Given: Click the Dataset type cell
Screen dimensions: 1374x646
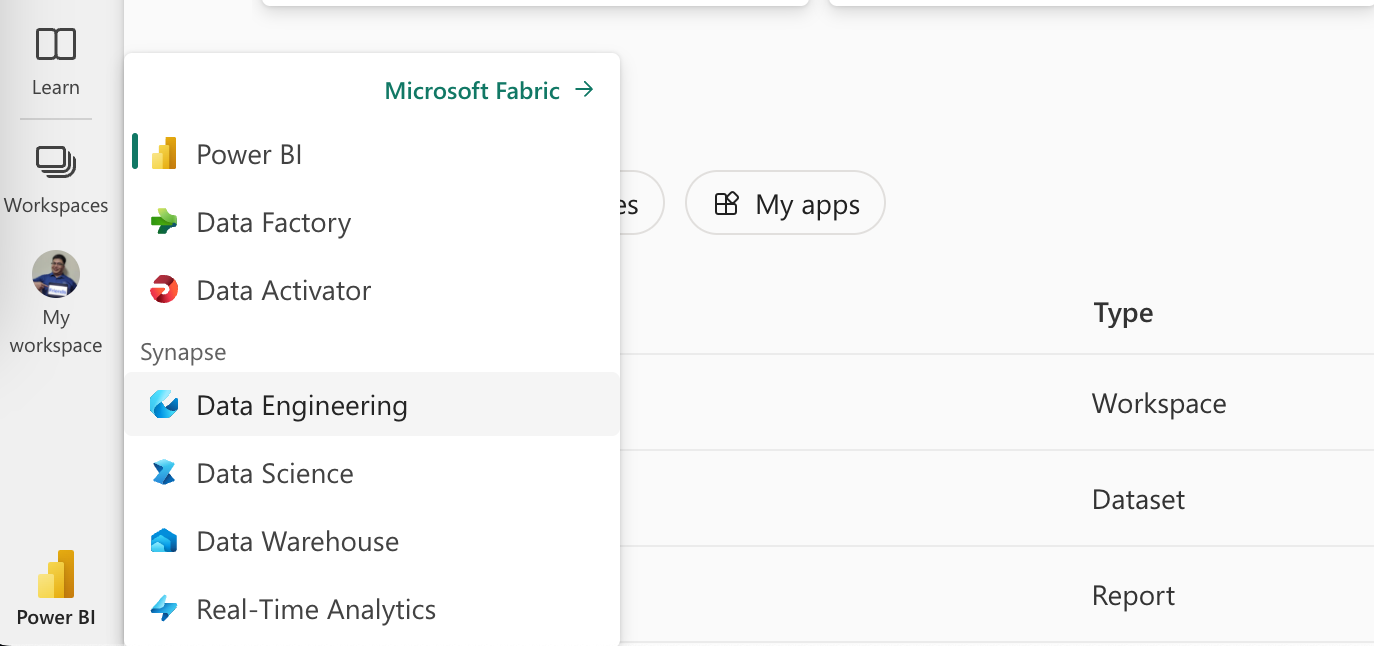Looking at the screenshot, I should click(x=1138, y=499).
